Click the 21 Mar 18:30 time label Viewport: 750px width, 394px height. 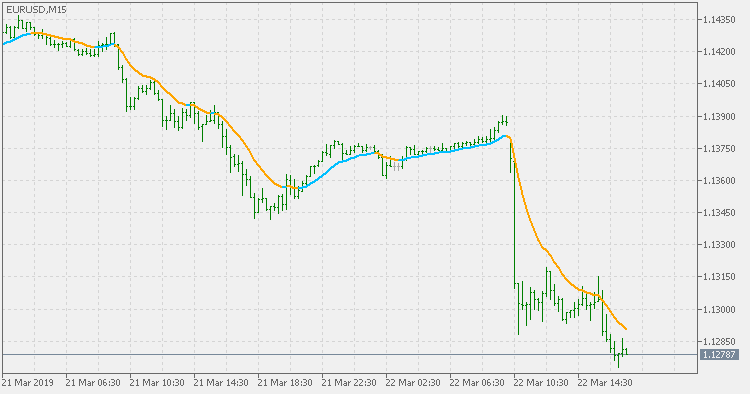pyautogui.click(x=285, y=383)
